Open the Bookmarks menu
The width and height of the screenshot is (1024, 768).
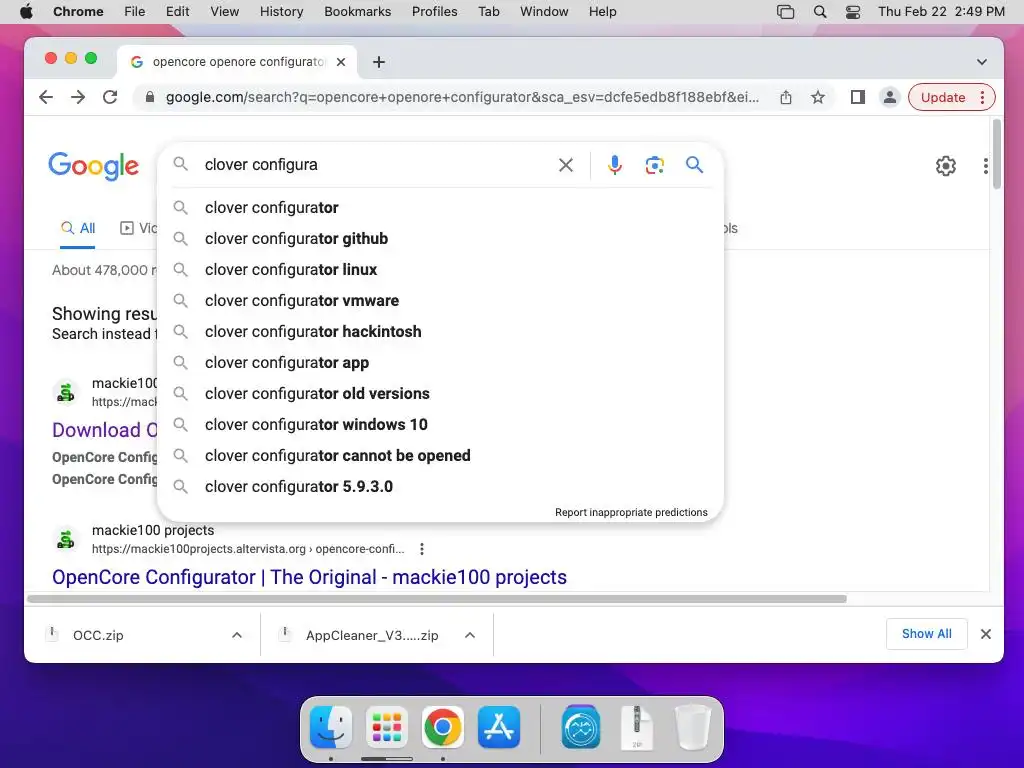click(357, 12)
